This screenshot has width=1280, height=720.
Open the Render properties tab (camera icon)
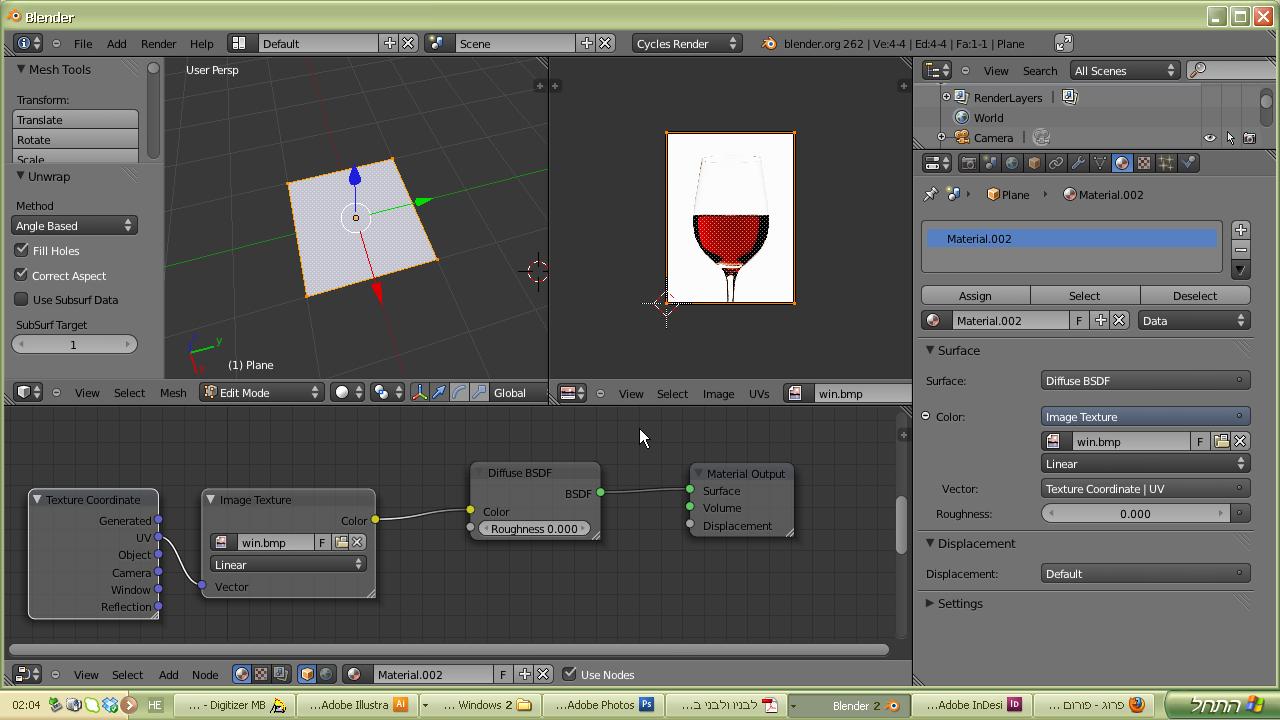[x=968, y=163]
